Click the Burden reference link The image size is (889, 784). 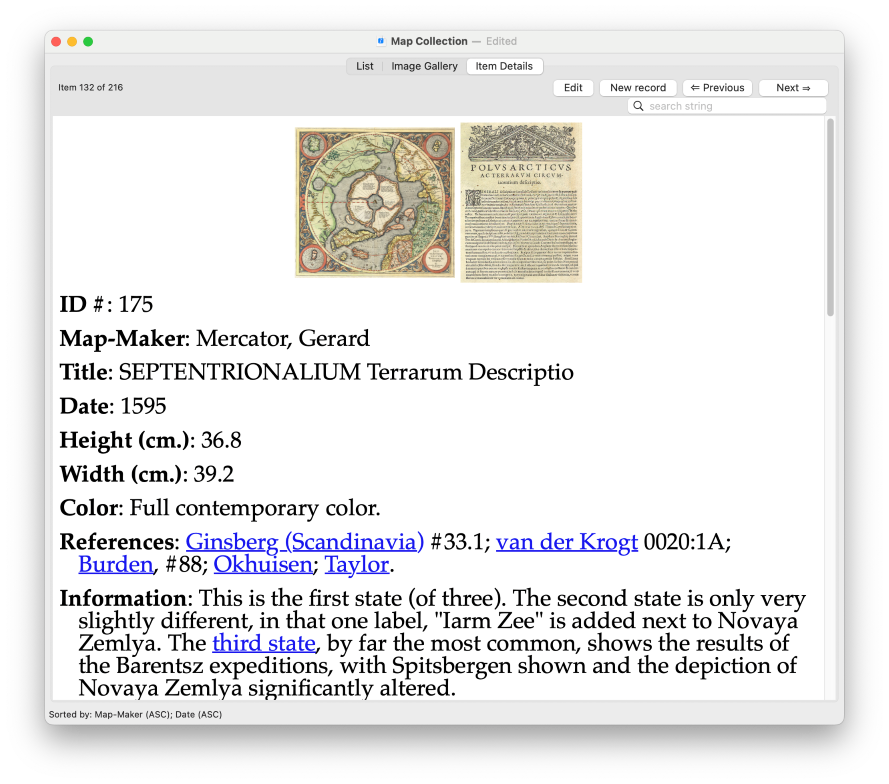pyautogui.click(x=116, y=565)
